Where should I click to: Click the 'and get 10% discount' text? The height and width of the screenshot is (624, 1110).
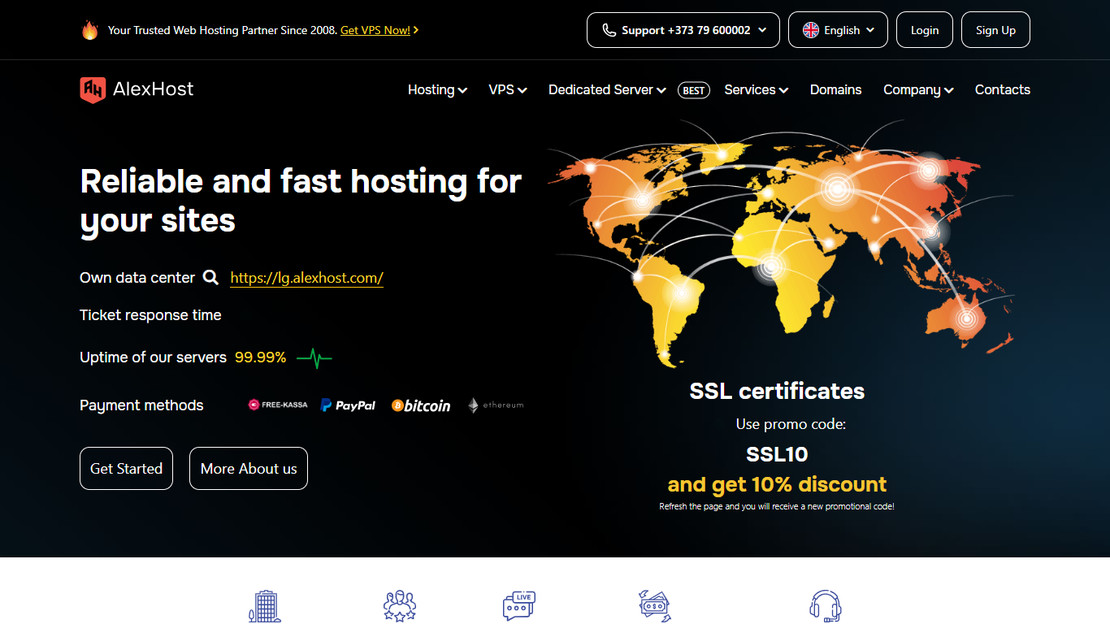coord(777,484)
